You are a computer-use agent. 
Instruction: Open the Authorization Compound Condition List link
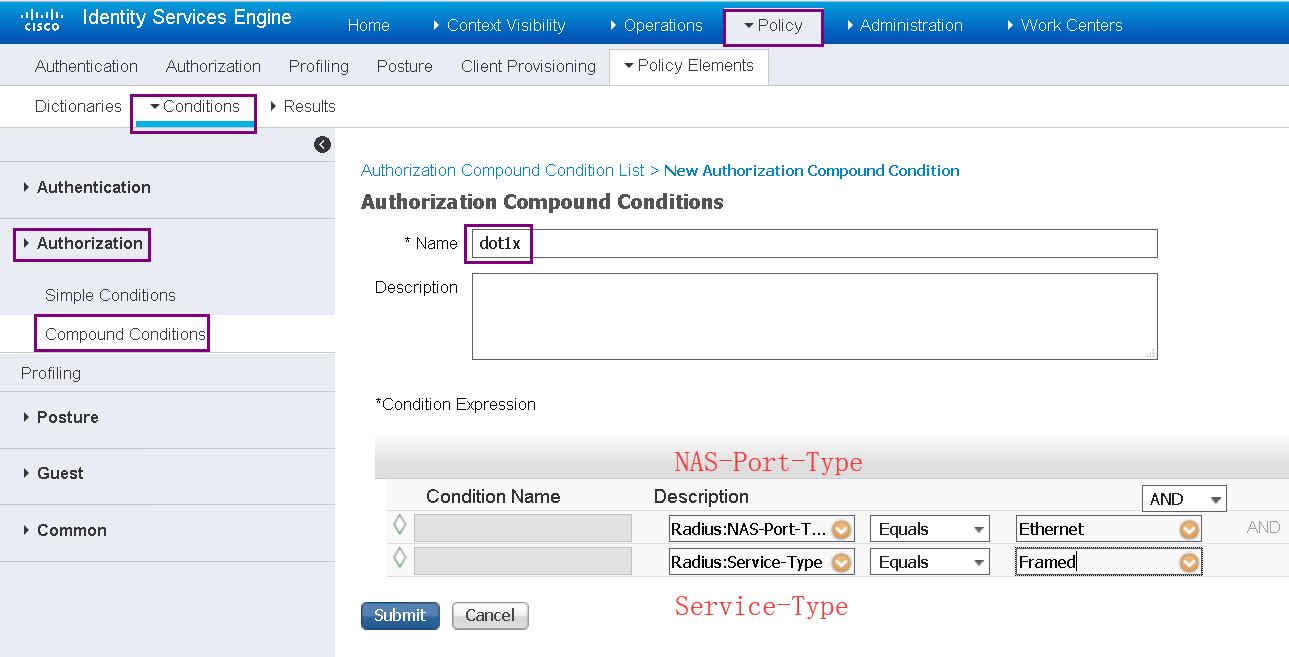pyautogui.click(x=502, y=170)
